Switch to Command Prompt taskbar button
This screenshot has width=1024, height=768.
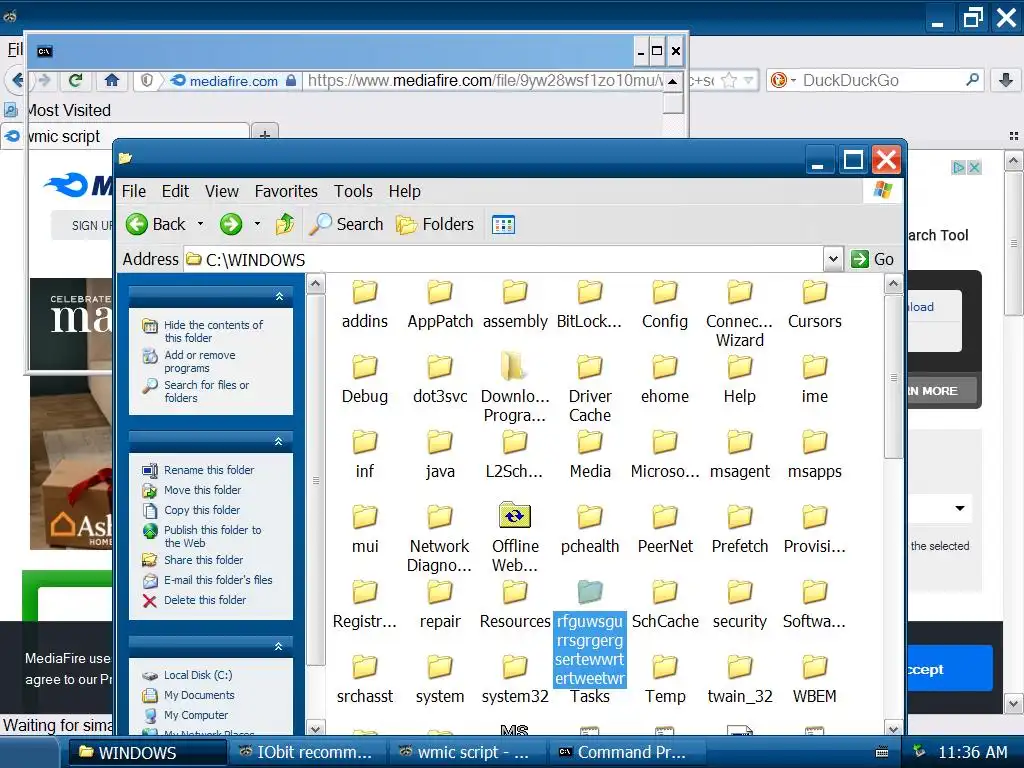(624, 752)
